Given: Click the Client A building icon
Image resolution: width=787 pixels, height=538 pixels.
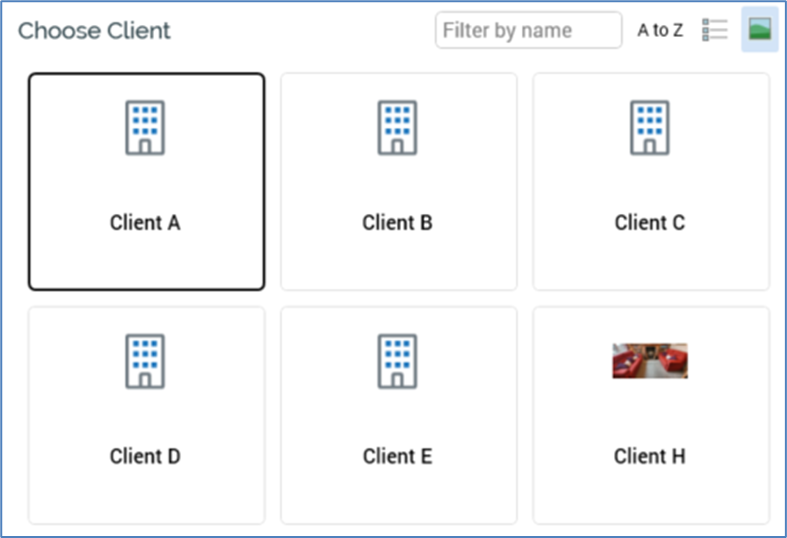Looking at the screenshot, I should pyautogui.click(x=145, y=127).
